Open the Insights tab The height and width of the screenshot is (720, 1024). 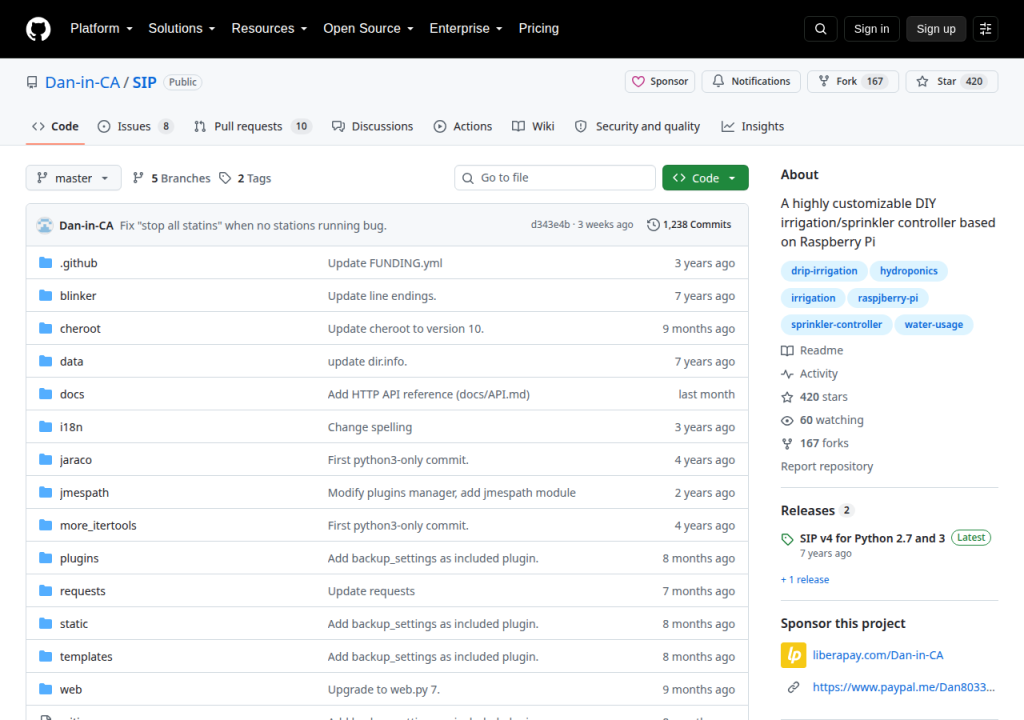tap(752, 127)
